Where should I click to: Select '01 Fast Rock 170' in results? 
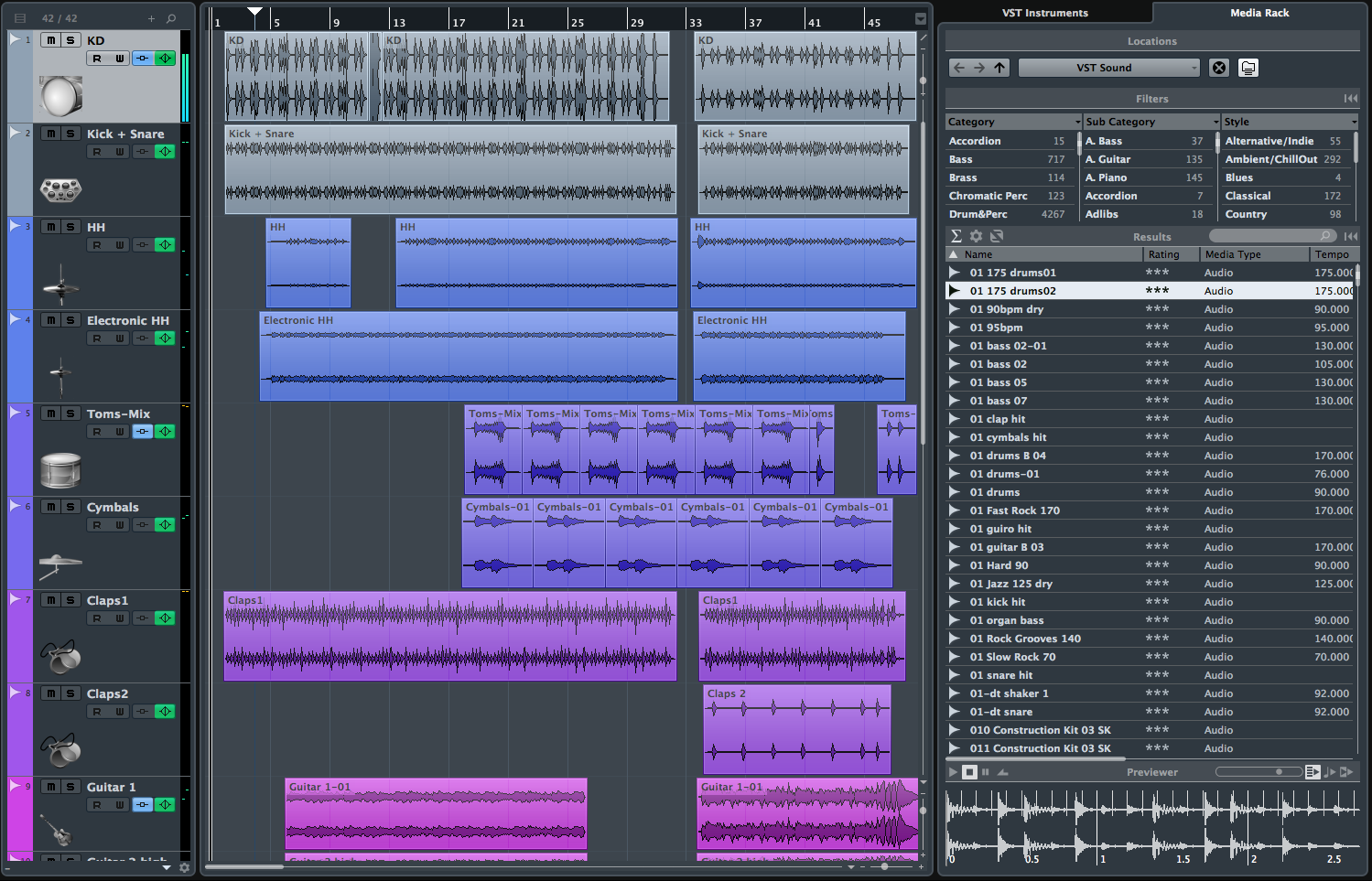(x=1014, y=510)
